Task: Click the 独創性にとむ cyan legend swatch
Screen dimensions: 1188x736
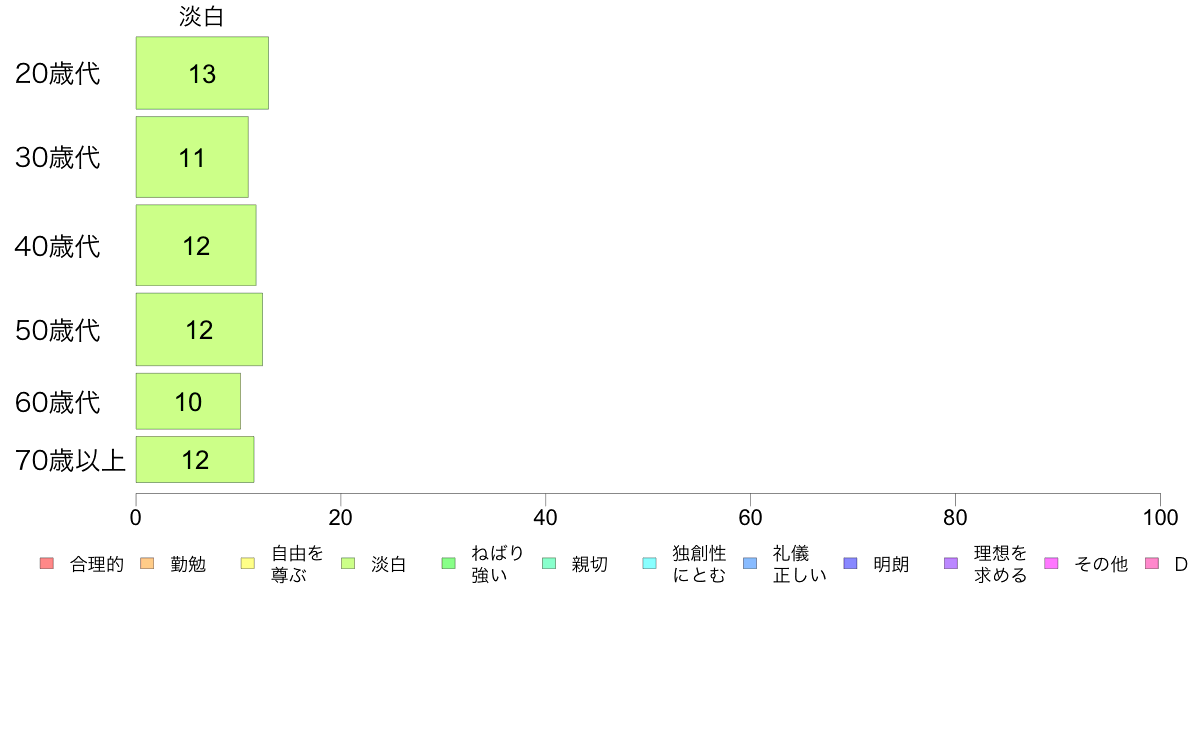Action: tap(649, 563)
